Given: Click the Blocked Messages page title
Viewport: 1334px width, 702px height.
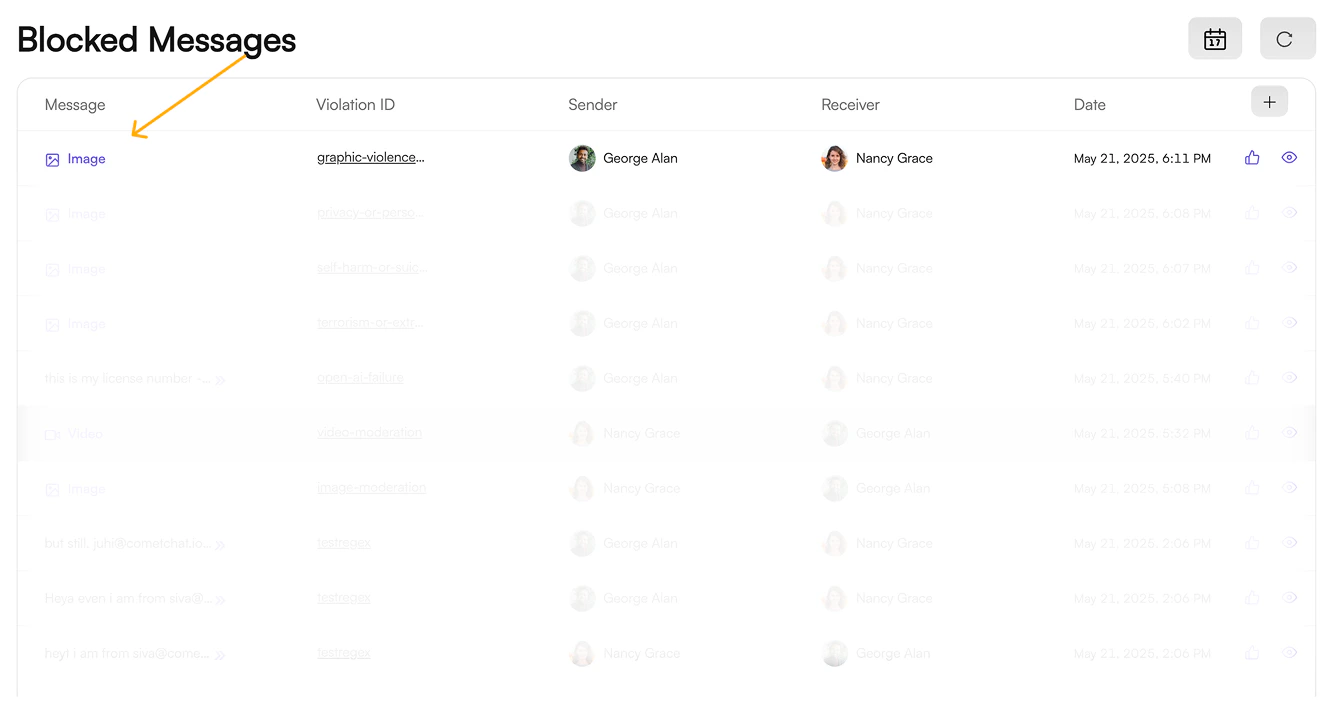Looking at the screenshot, I should (x=157, y=40).
